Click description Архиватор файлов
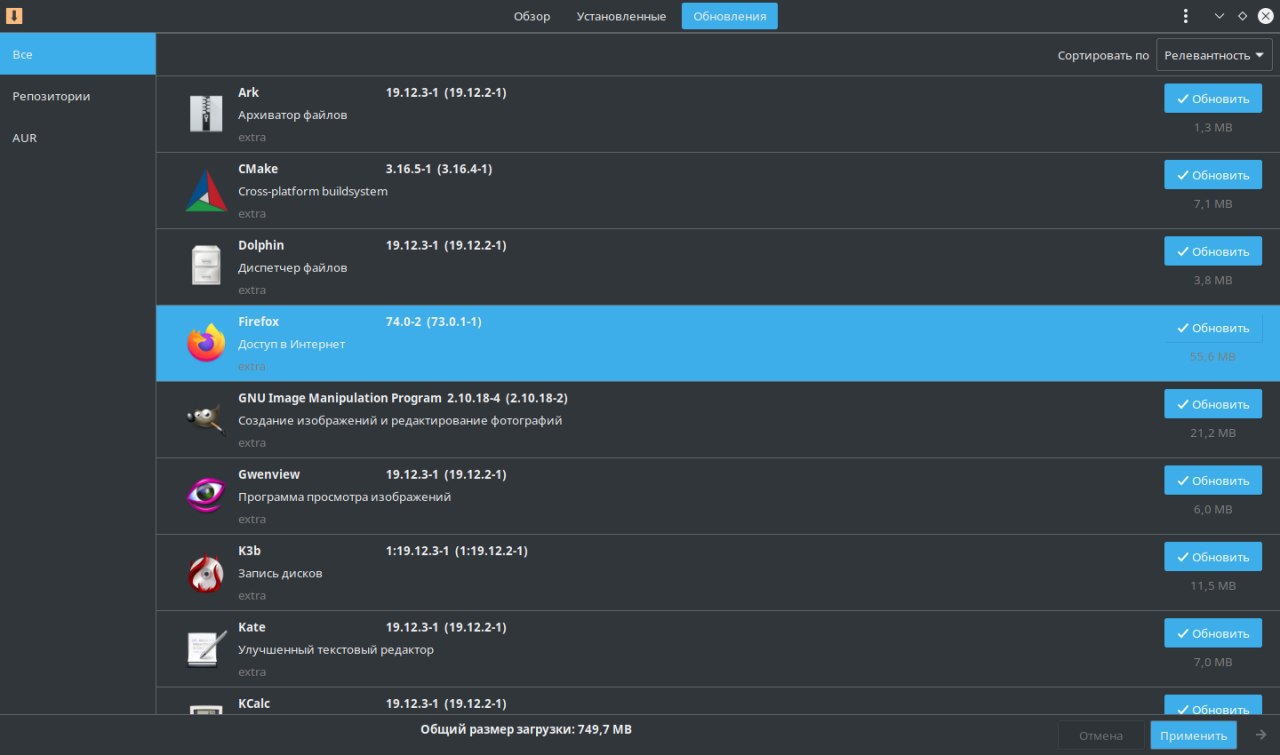1280x755 pixels. tap(293, 115)
